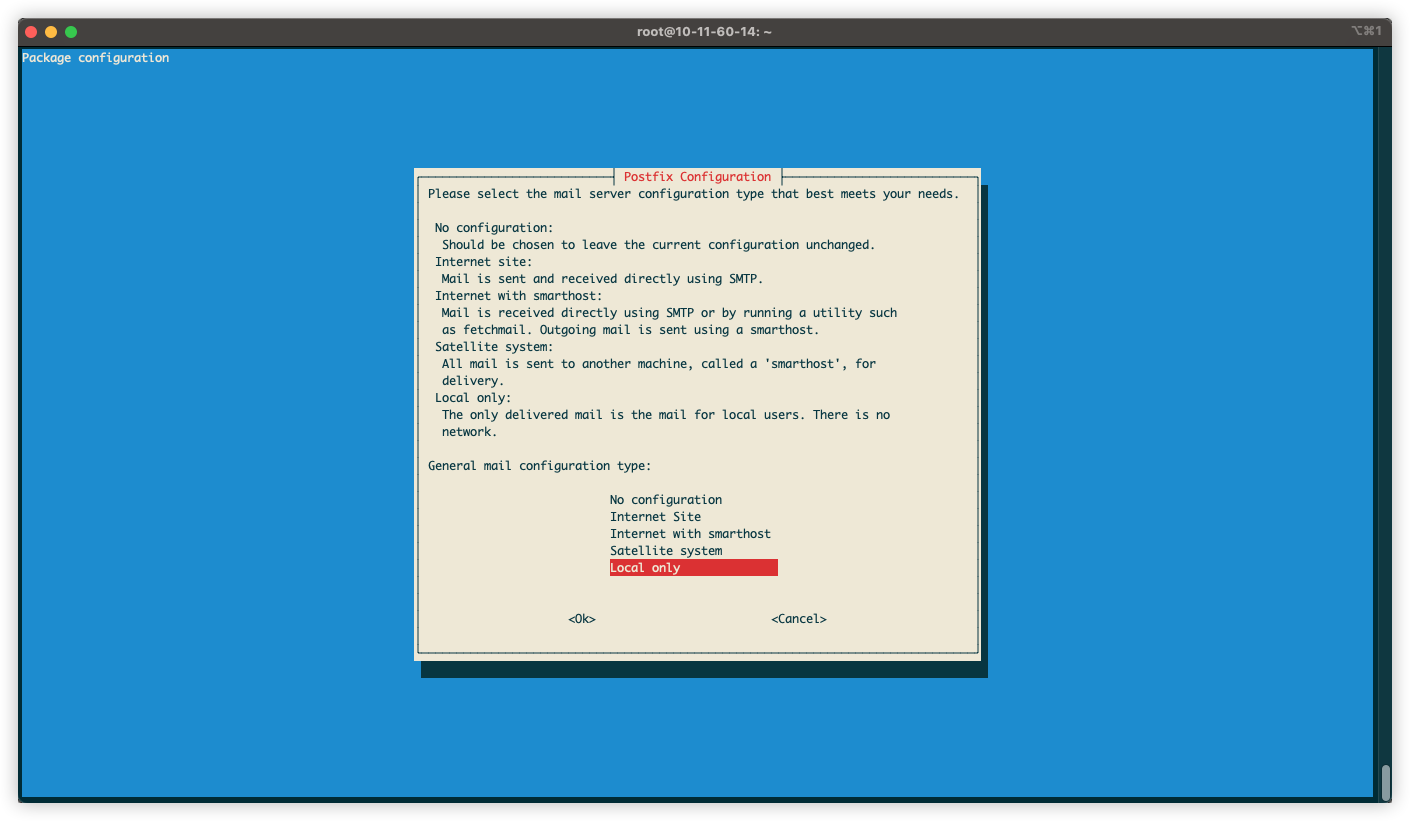1410x821 pixels.
Task: Click "Mail is sent and received directly" line
Action: tap(602, 279)
